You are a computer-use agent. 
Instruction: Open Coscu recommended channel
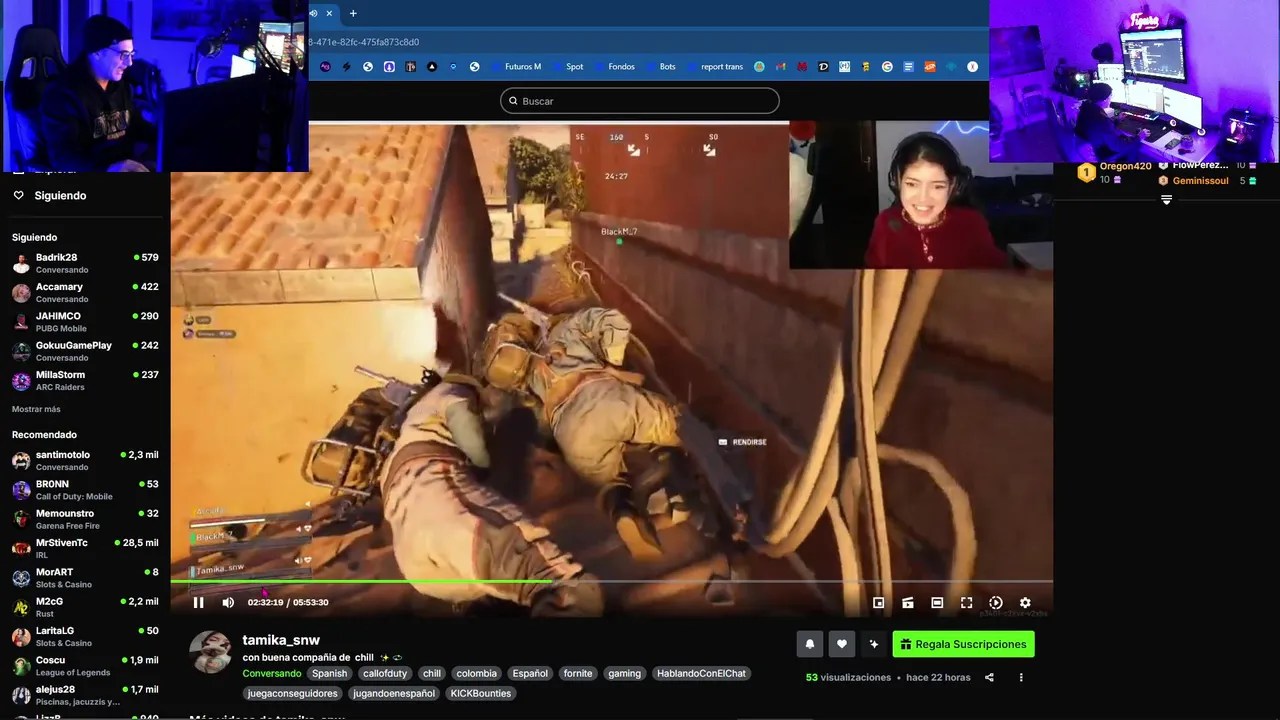(85, 665)
